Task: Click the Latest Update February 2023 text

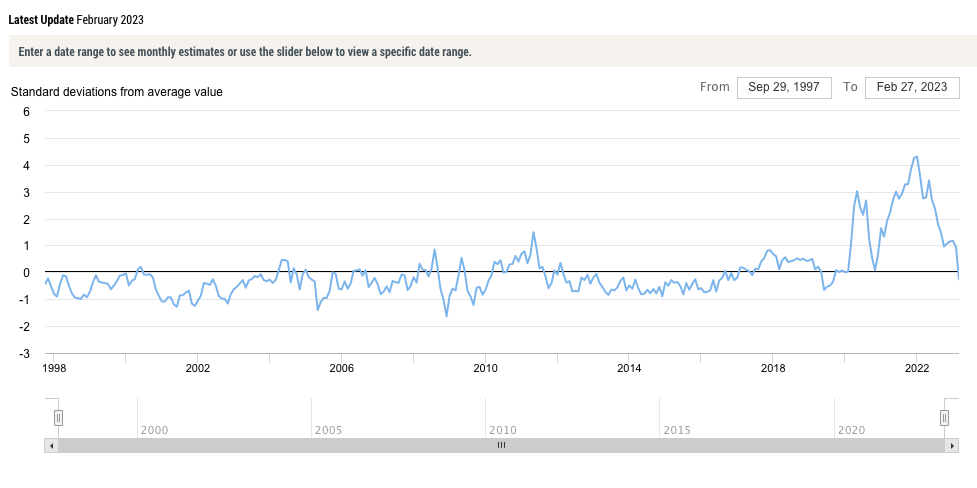Action: [x=76, y=20]
